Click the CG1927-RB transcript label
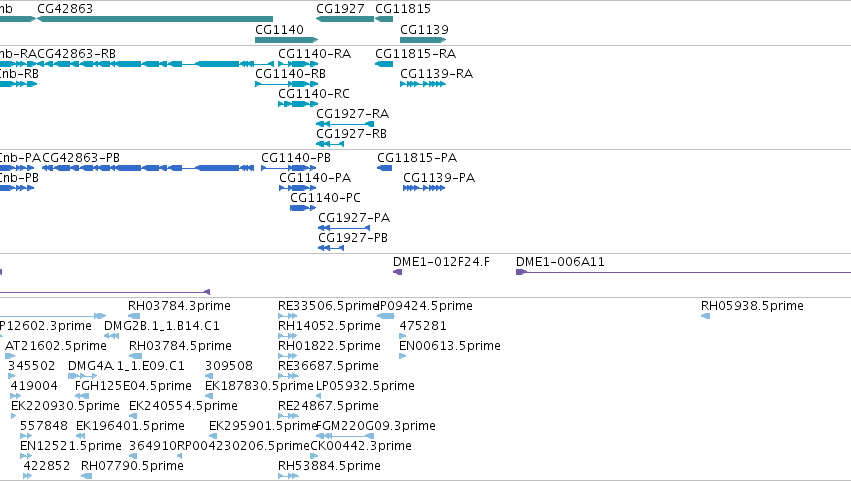The image size is (851, 481). (352, 134)
